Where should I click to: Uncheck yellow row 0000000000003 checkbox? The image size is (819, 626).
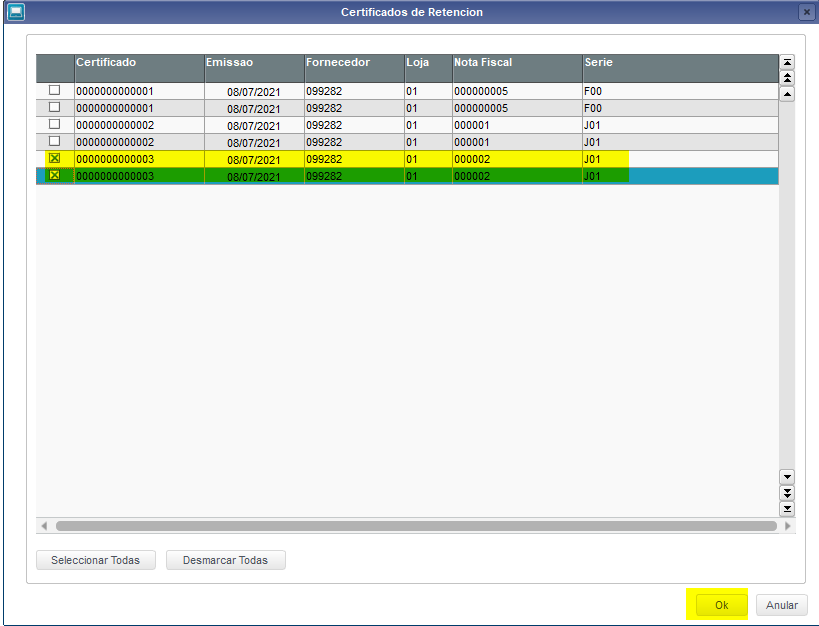(54, 158)
